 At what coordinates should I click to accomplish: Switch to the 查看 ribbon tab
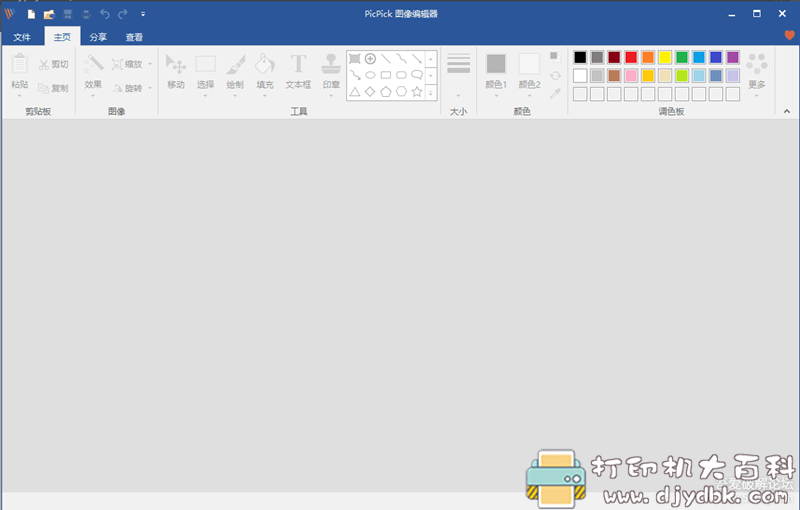point(134,37)
